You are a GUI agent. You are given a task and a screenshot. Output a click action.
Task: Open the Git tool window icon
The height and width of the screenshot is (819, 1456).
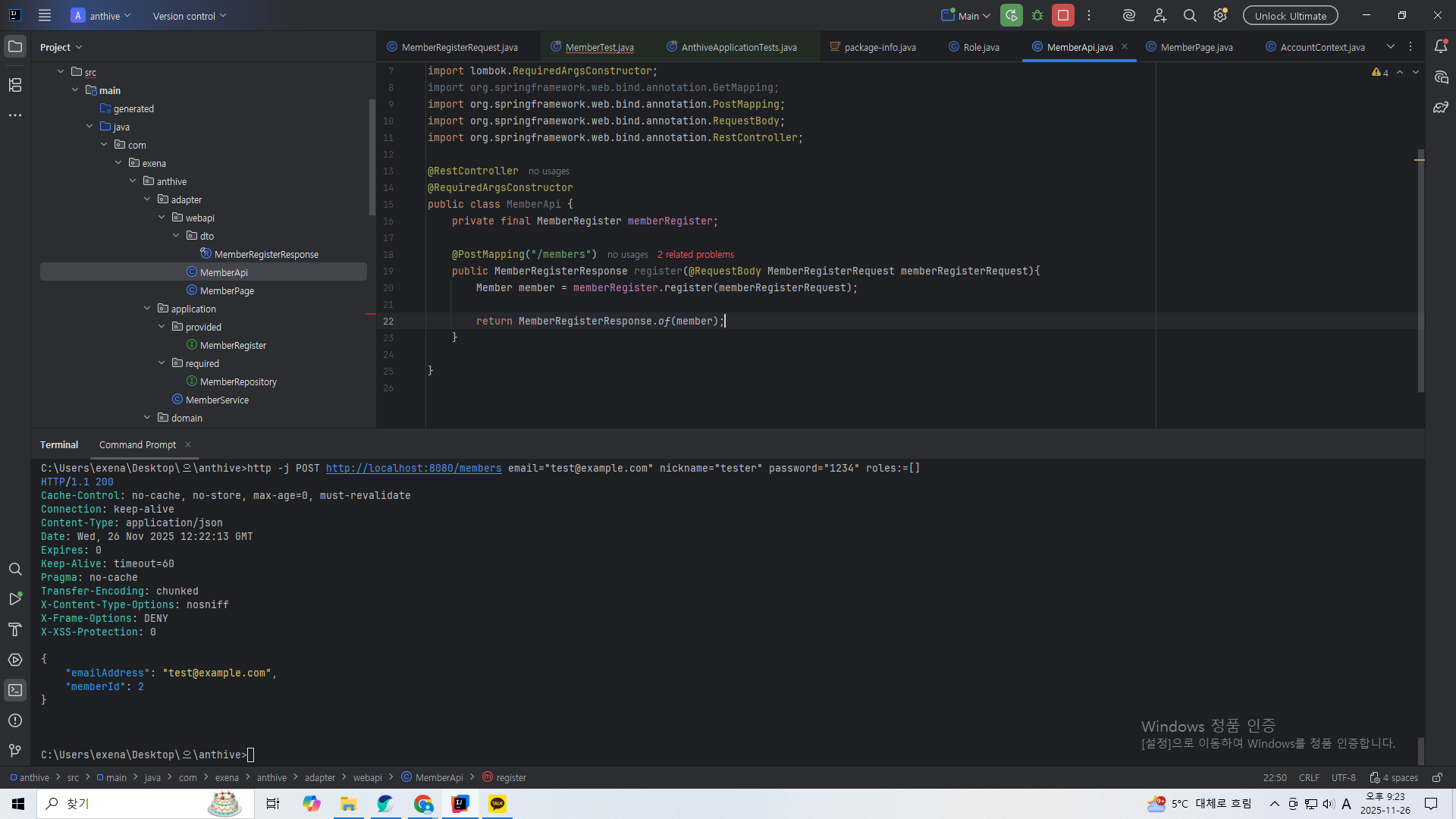click(x=15, y=751)
